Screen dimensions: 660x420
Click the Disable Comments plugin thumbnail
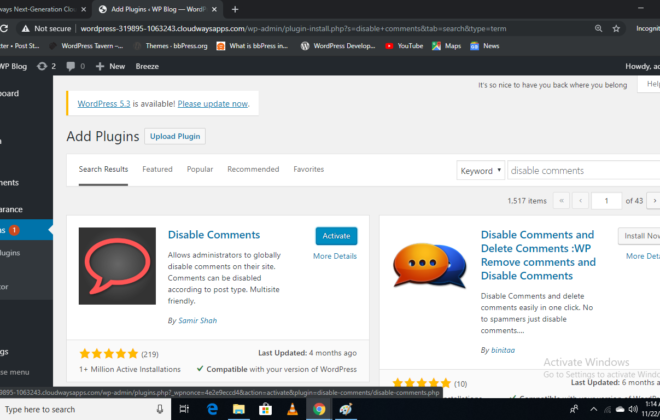[x=117, y=266]
